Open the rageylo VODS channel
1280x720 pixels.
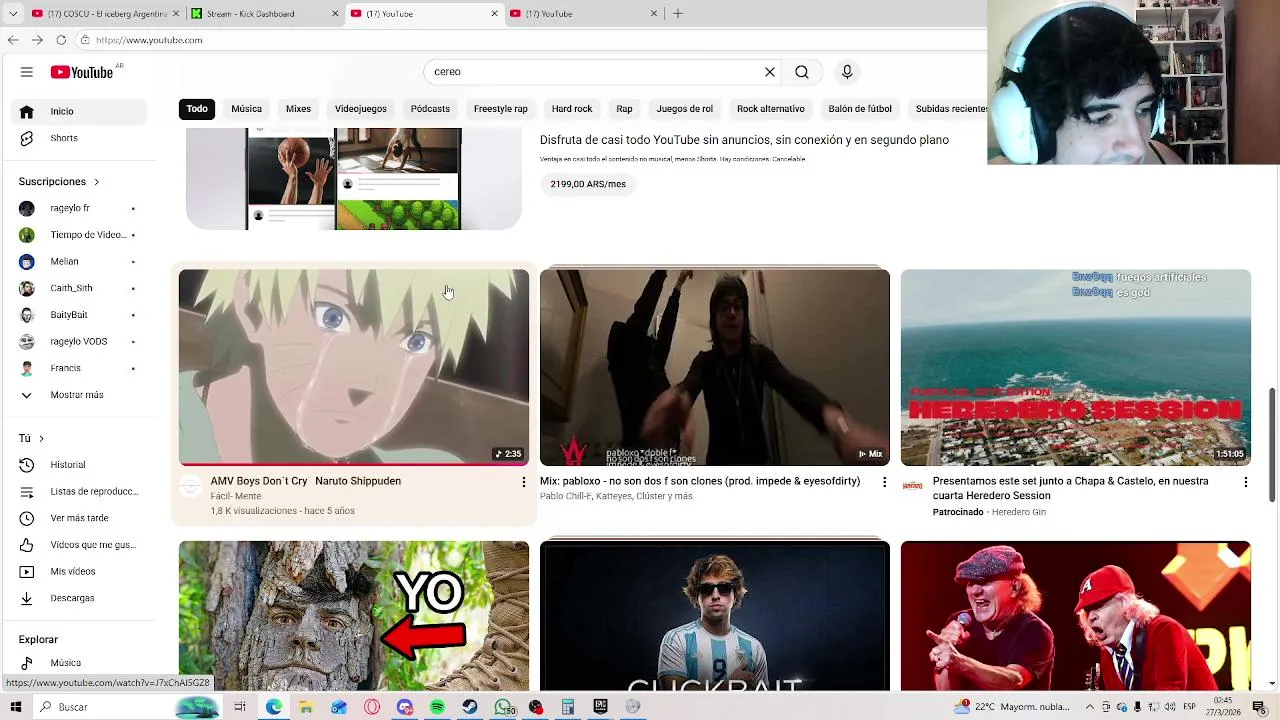pos(78,341)
